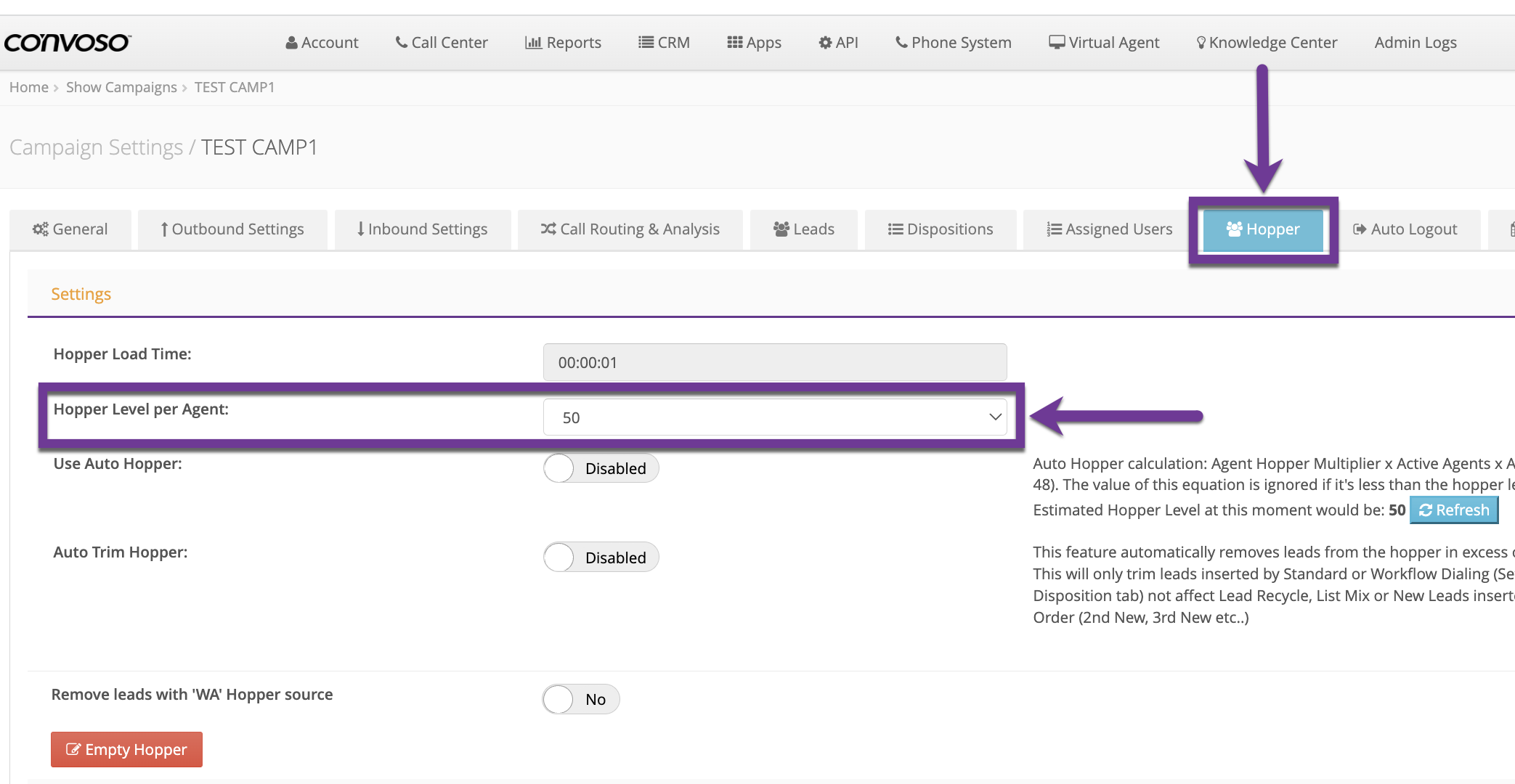Open the Phone System menu
The image size is (1515, 784).
[953, 43]
